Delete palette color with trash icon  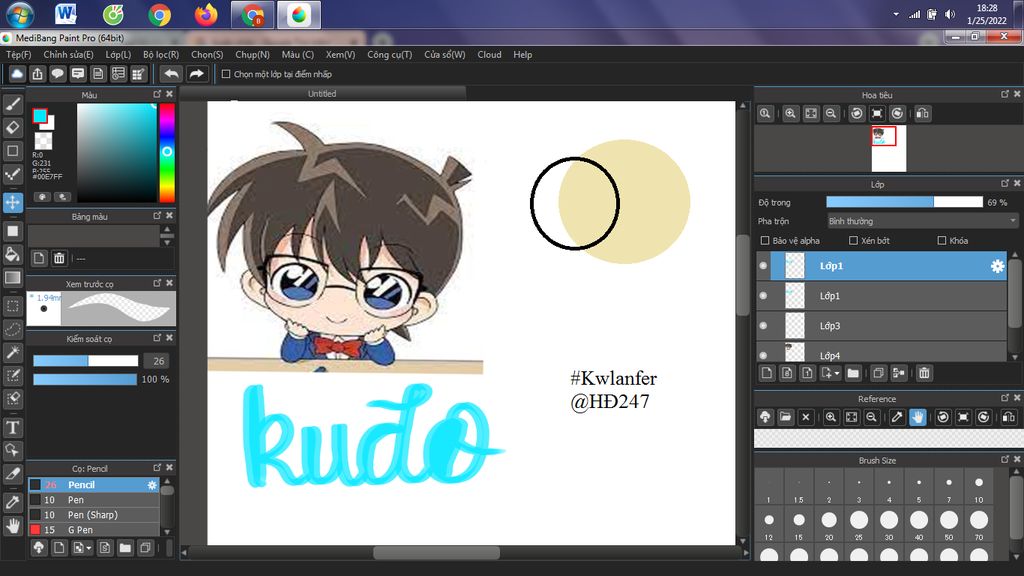click(59, 258)
